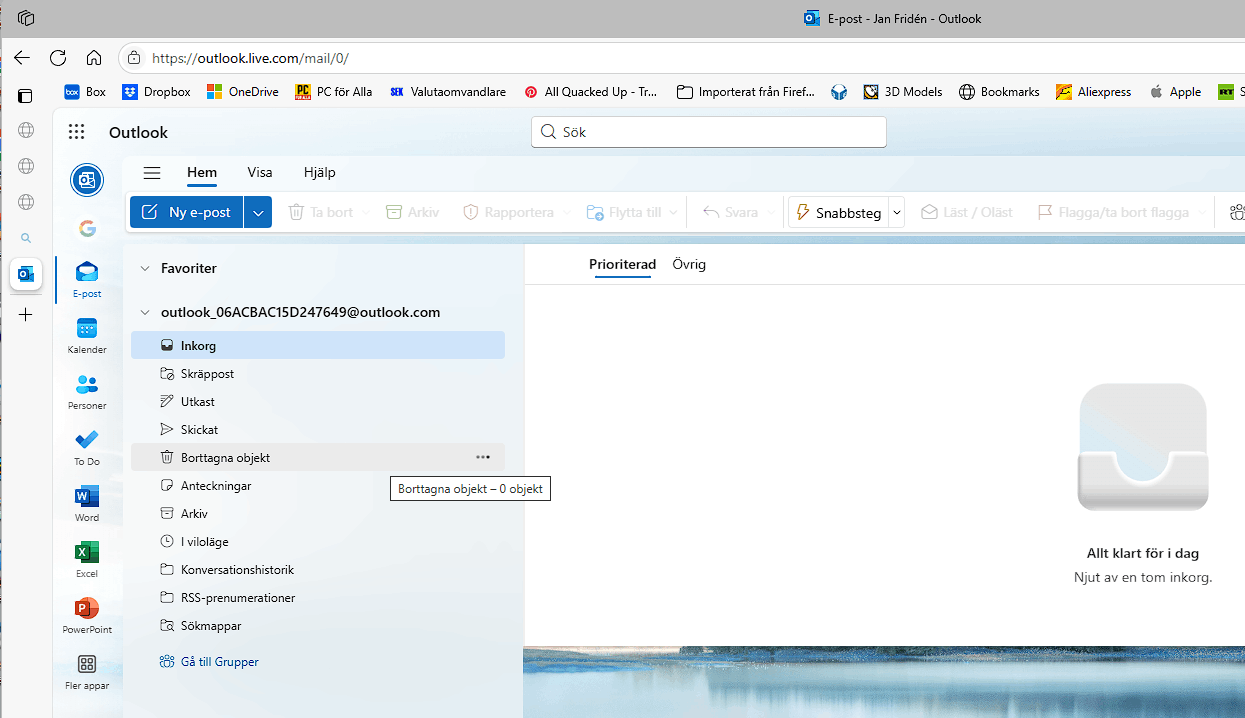This screenshot has height=718, width=1245.
Task: Open more options for Borttagna objekt
Action: [x=483, y=457]
